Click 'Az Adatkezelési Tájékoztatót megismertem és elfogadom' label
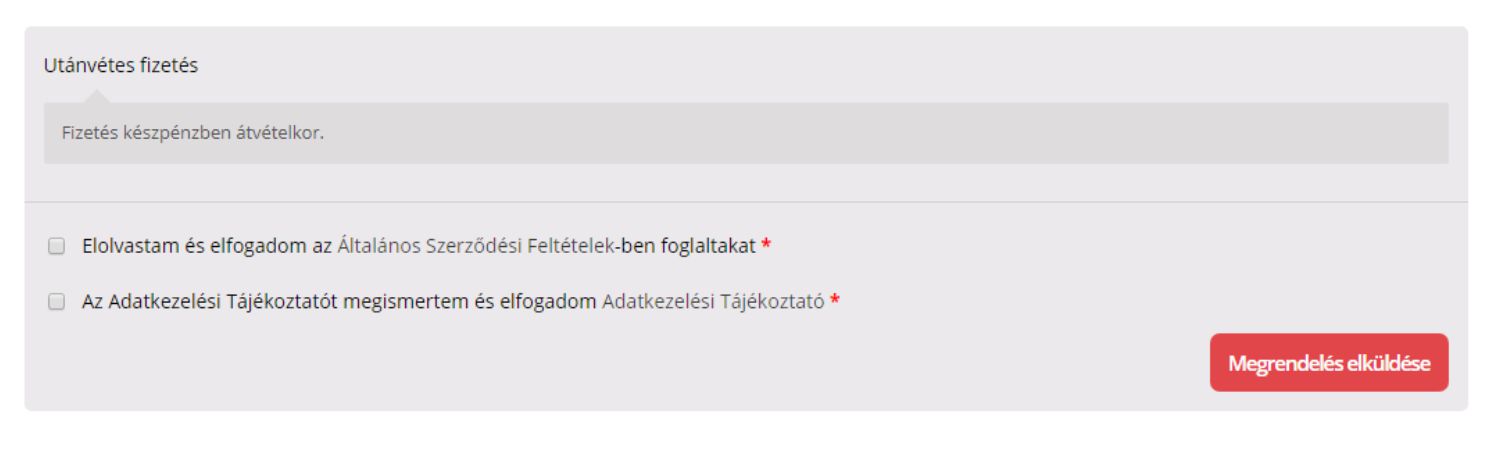The image size is (1491, 454). (339, 300)
